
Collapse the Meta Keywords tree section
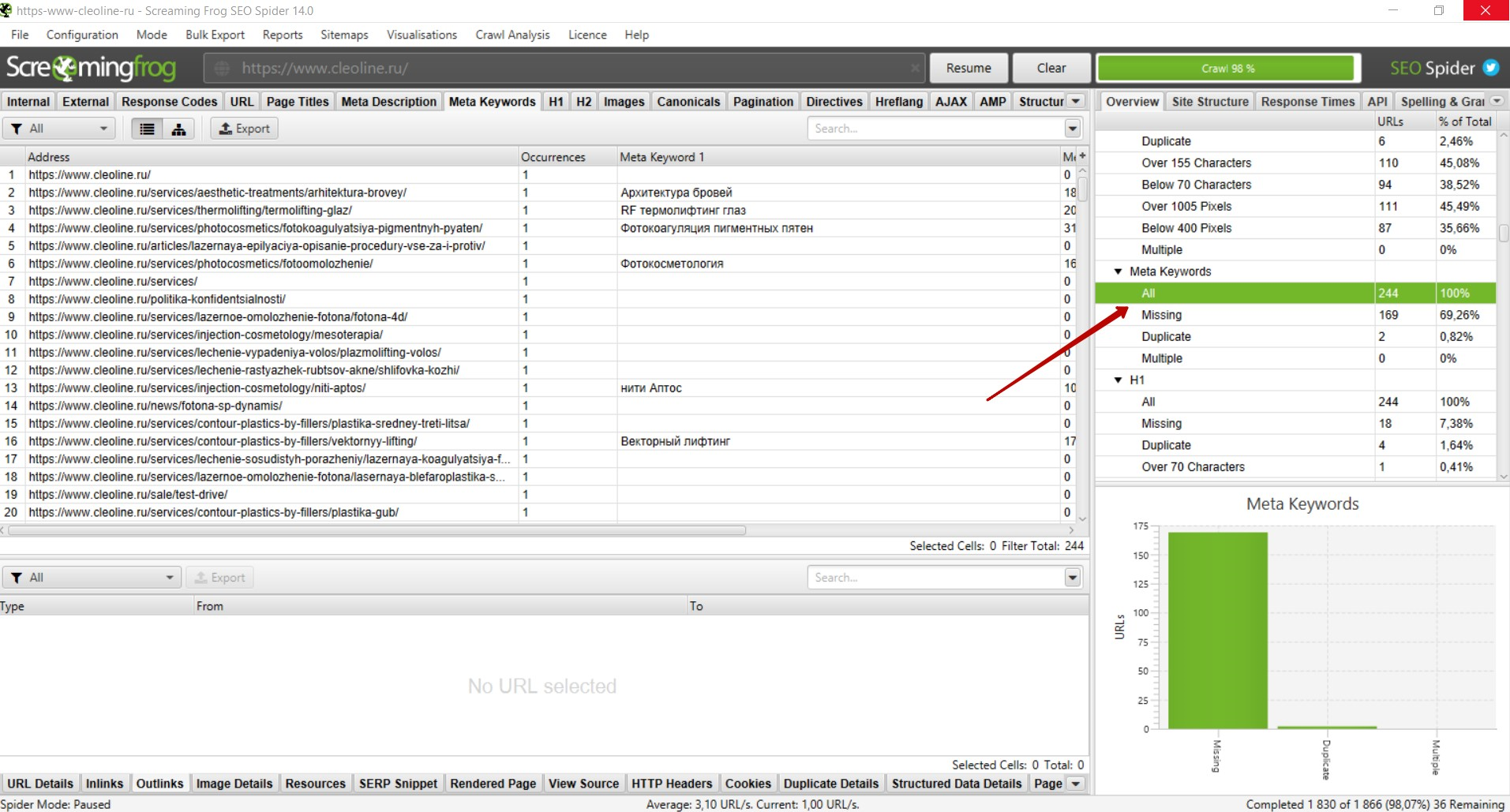point(1118,271)
